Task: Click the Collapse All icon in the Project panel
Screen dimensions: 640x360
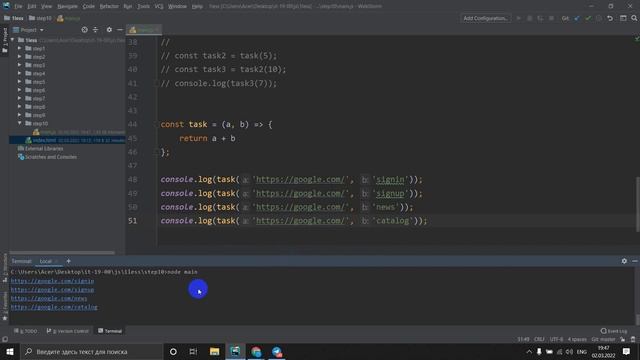Action: coord(96,30)
